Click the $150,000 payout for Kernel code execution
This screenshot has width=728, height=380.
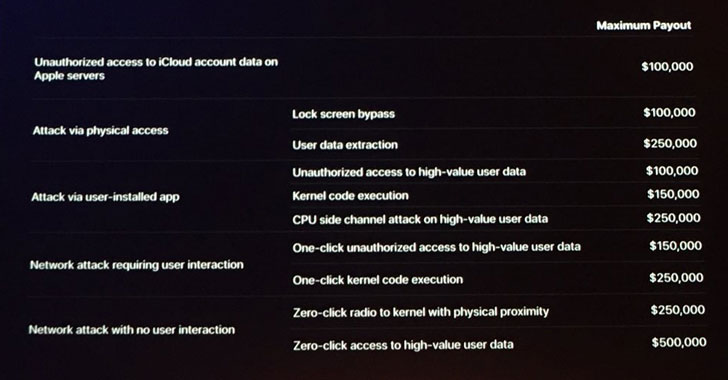pos(673,194)
